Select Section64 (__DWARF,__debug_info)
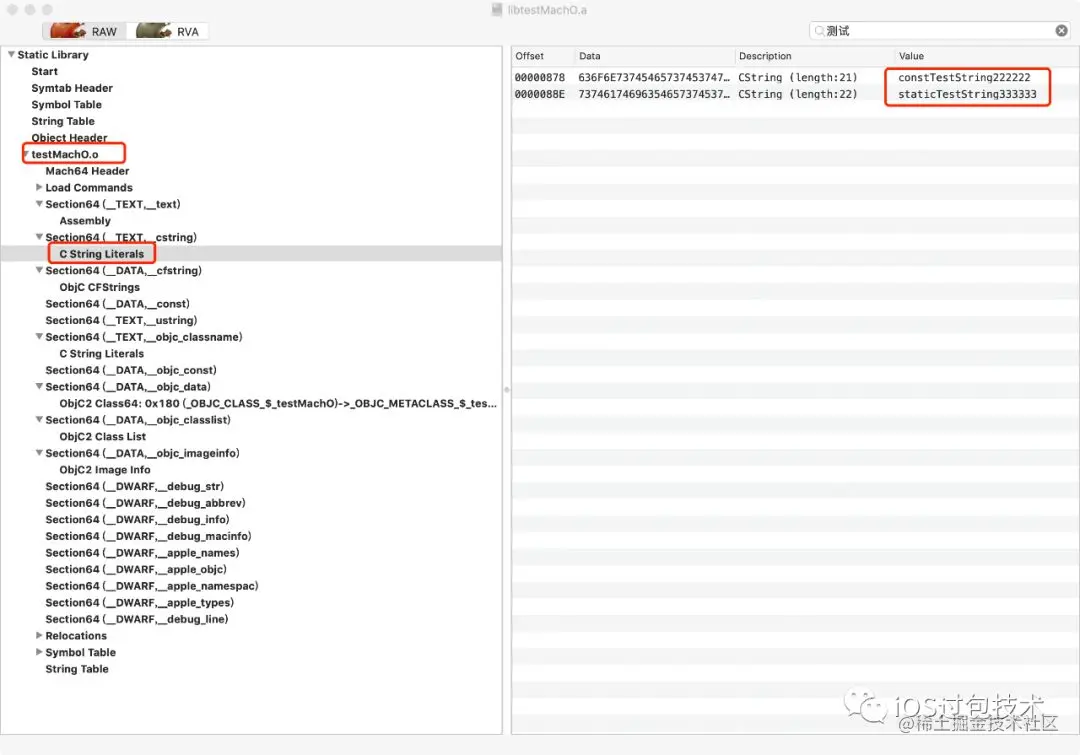1080x755 pixels. (137, 519)
